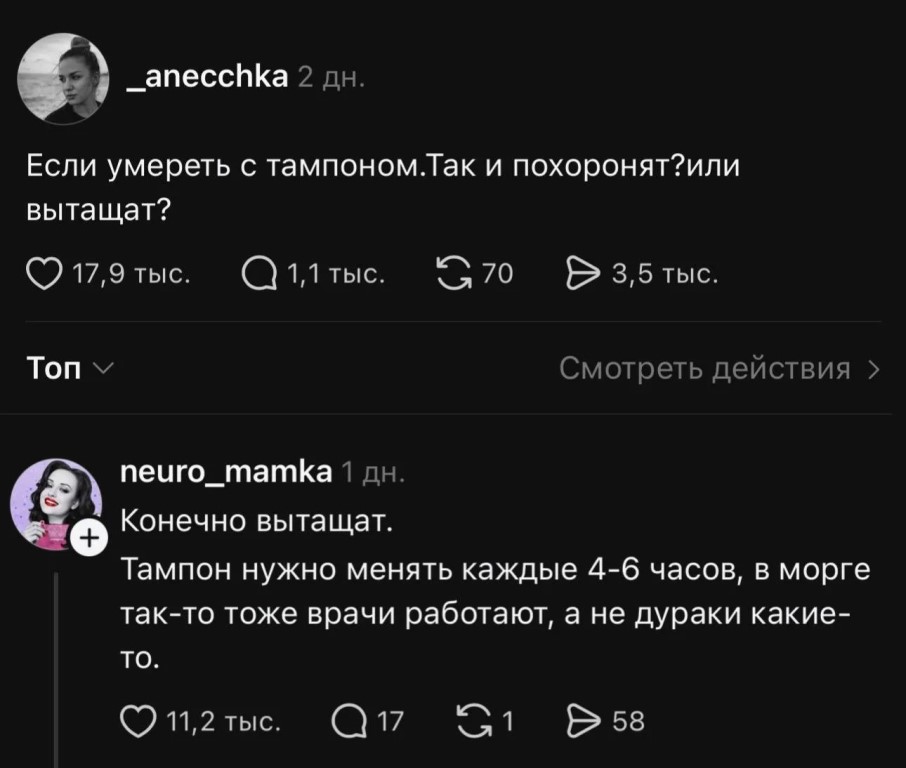This screenshot has width=906, height=768.
Task: Share the _anecchka post via send icon
Action: click(582, 272)
